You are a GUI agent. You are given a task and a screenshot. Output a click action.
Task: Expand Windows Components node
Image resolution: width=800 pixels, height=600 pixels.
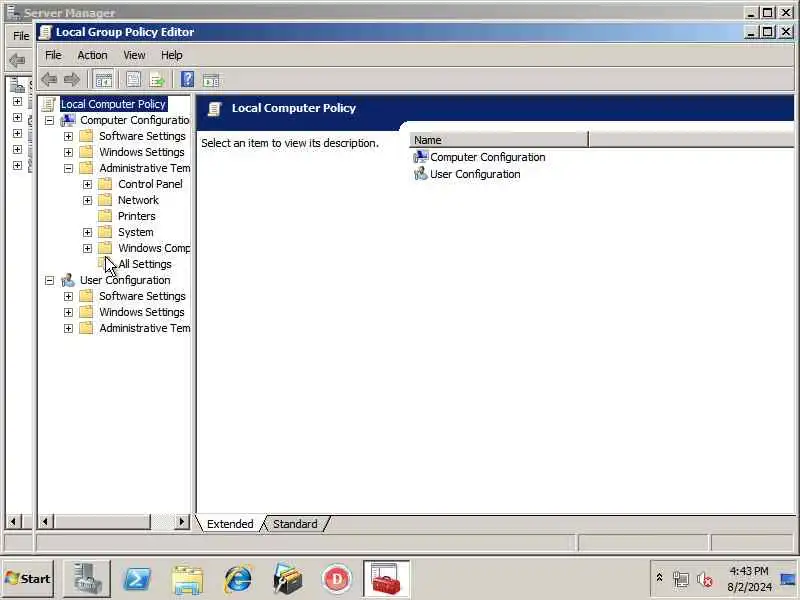click(x=87, y=248)
